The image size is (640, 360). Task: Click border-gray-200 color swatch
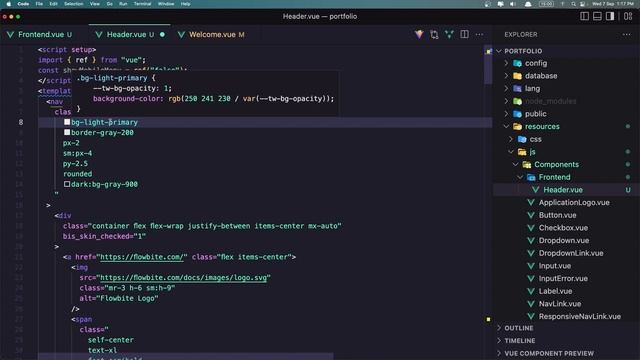click(x=67, y=132)
